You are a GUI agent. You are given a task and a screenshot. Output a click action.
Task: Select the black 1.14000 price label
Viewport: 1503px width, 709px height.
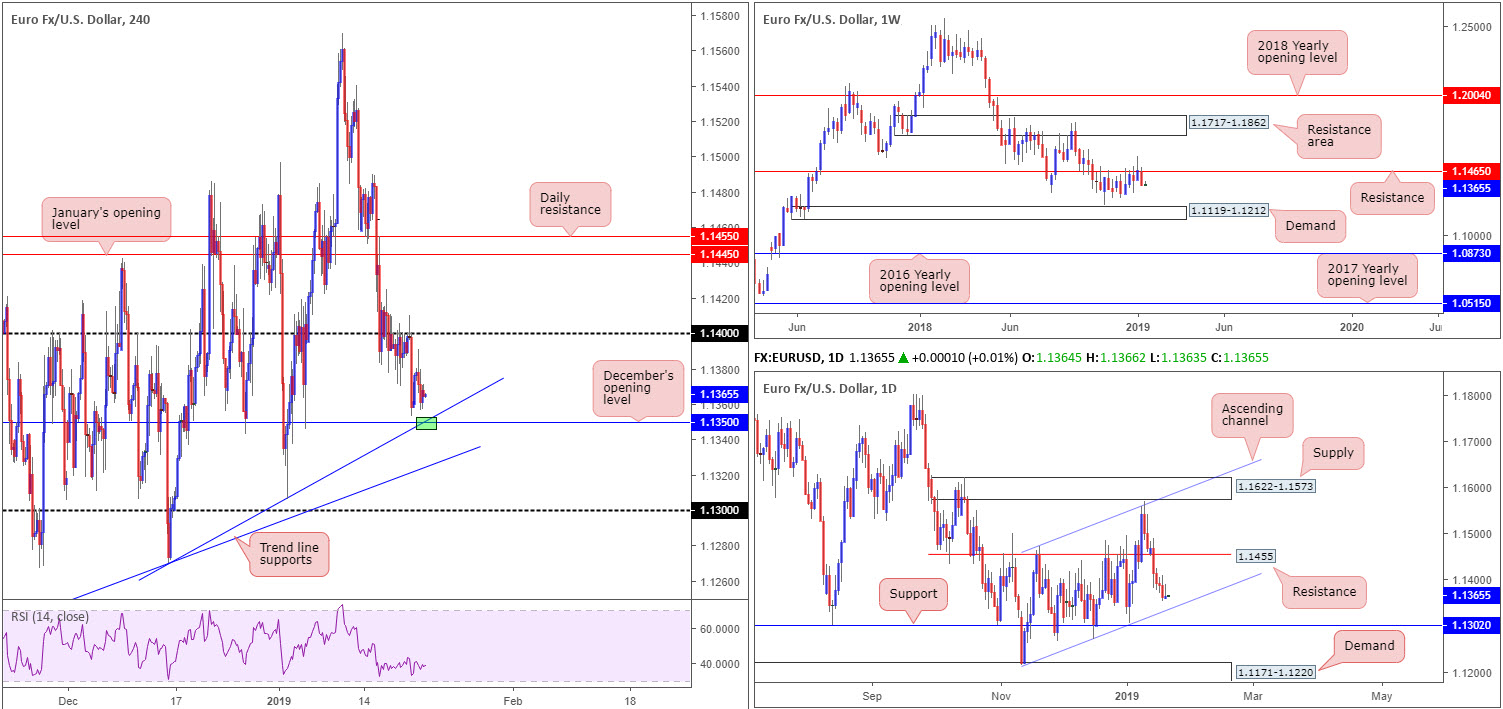[x=719, y=334]
